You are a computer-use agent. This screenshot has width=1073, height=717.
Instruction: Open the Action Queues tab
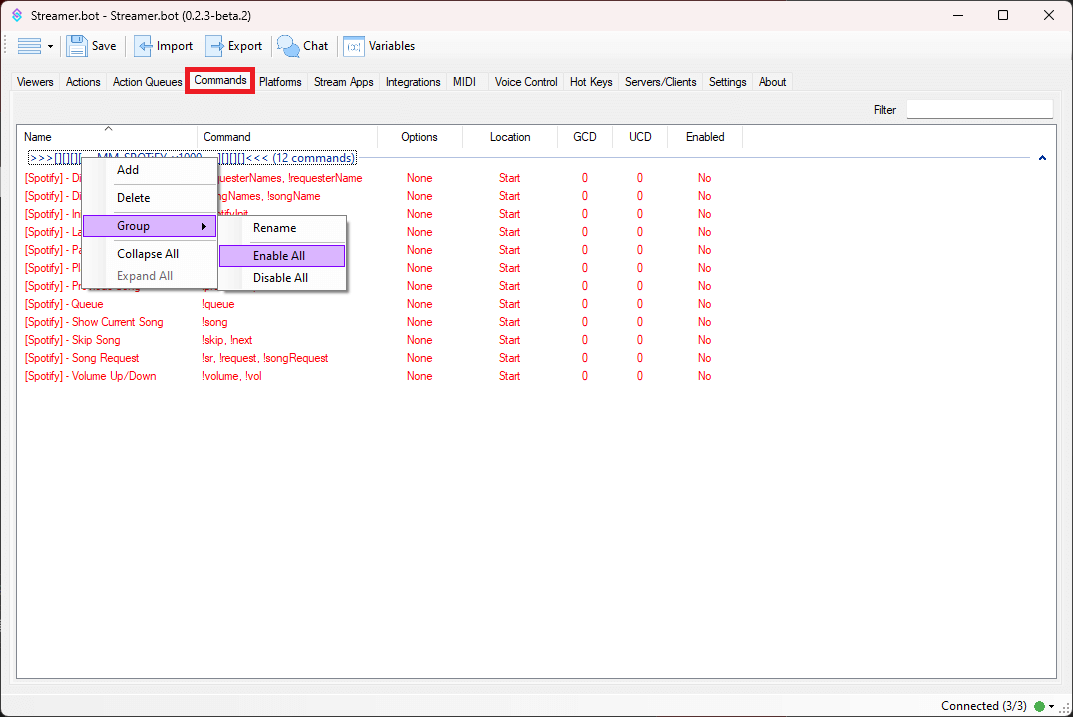point(147,81)
